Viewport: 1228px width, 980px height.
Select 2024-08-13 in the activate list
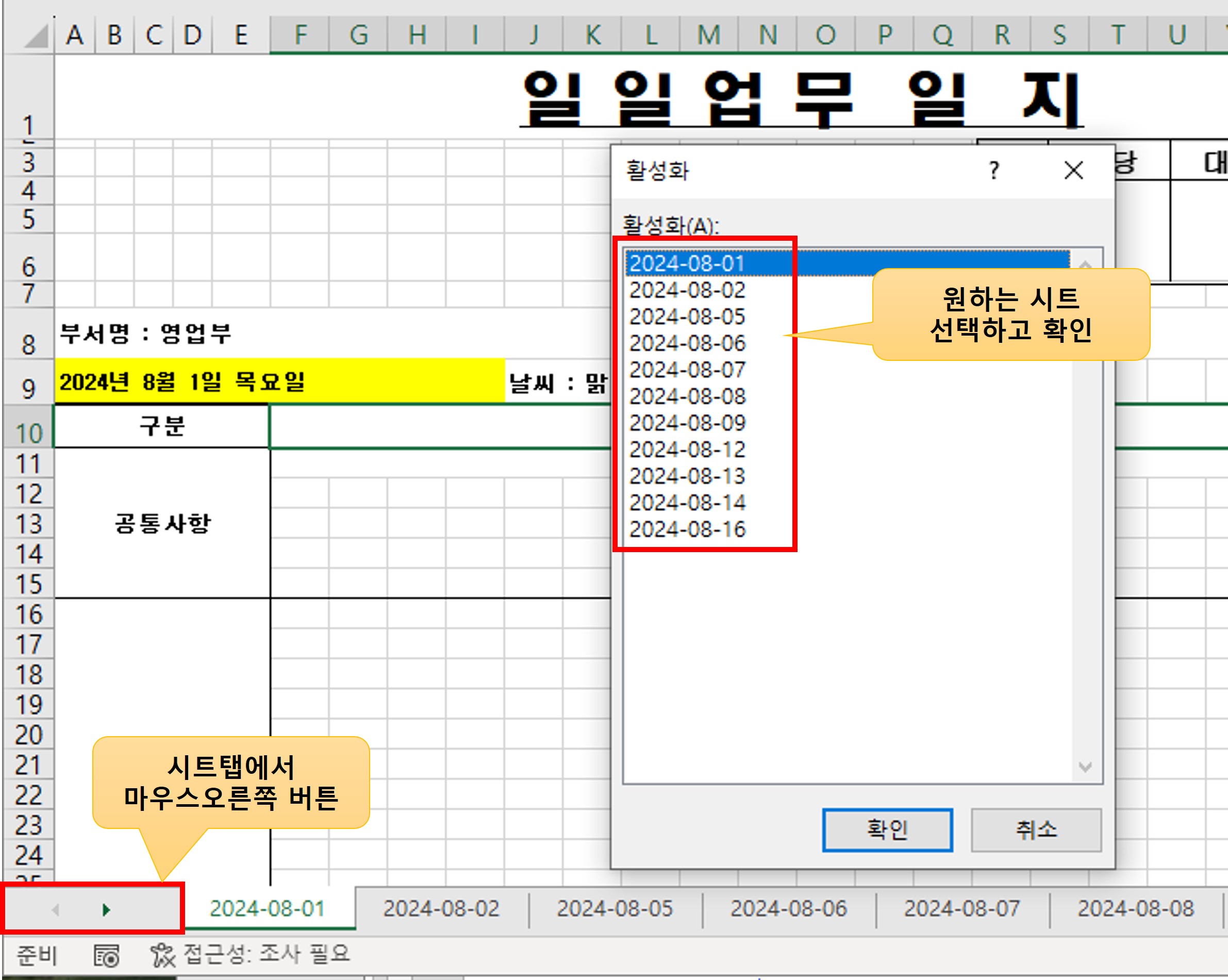847,476
